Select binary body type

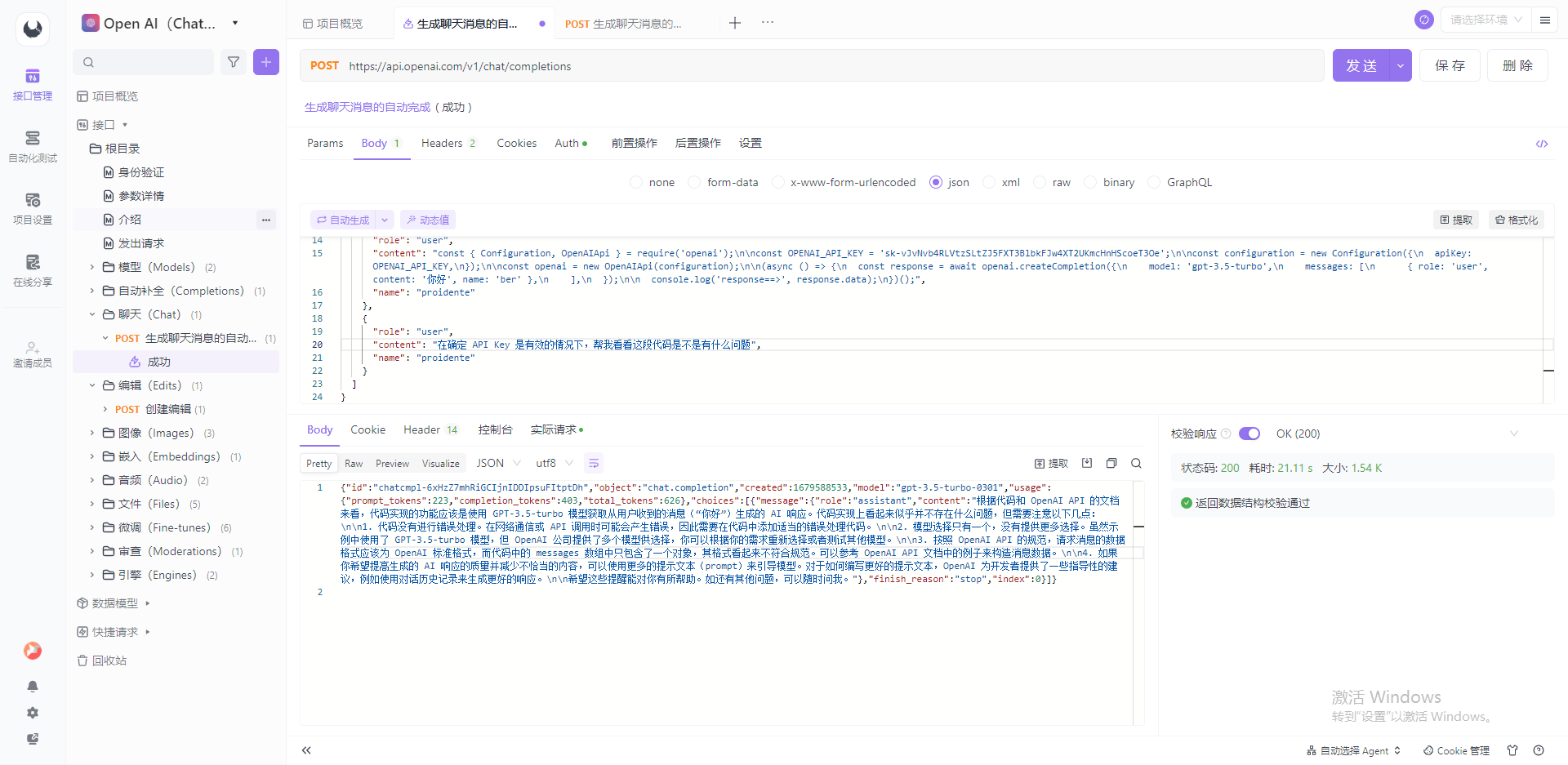pos(1110,182)
